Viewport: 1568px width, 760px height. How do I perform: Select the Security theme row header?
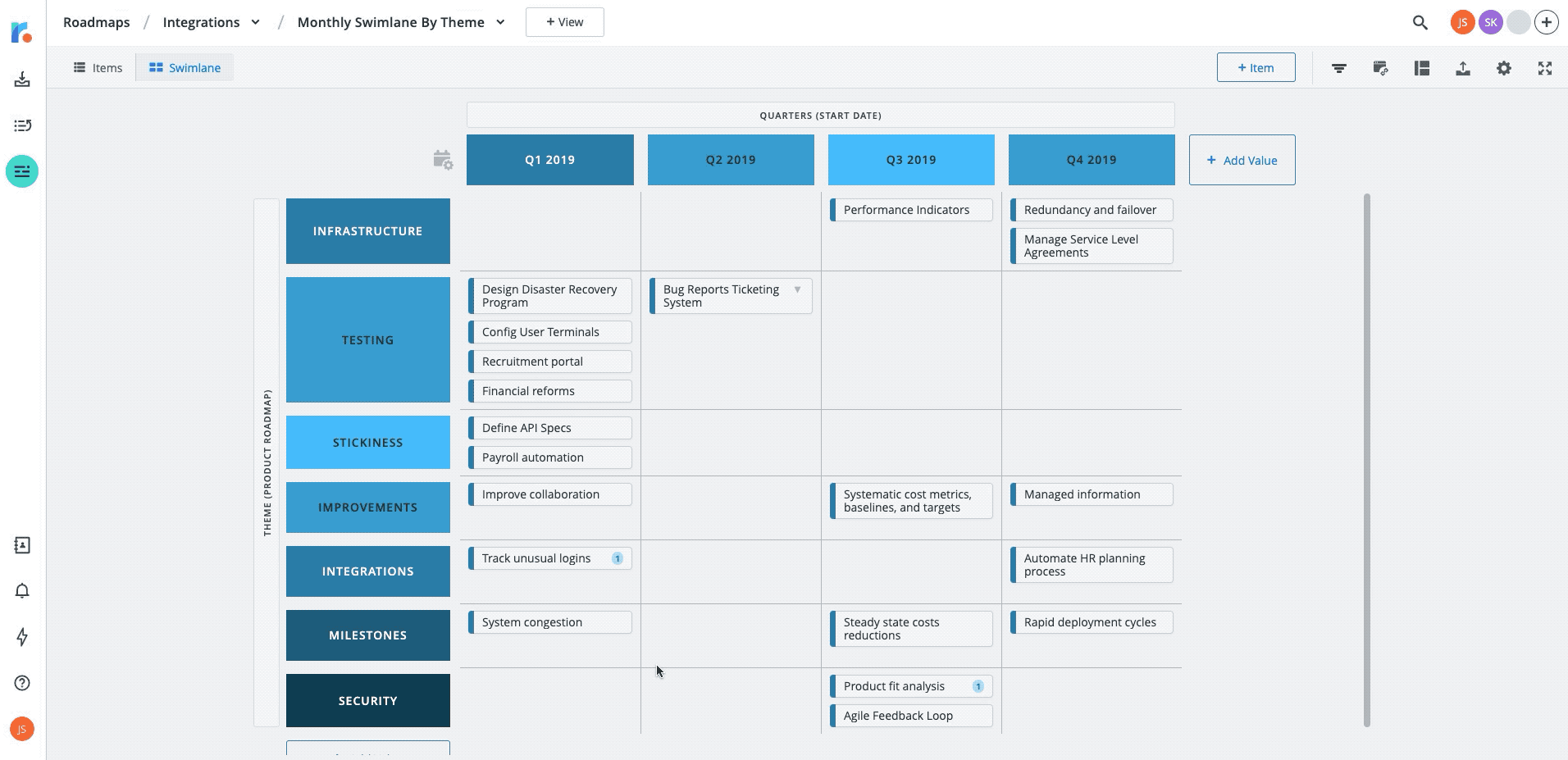[x=368, y=701]
